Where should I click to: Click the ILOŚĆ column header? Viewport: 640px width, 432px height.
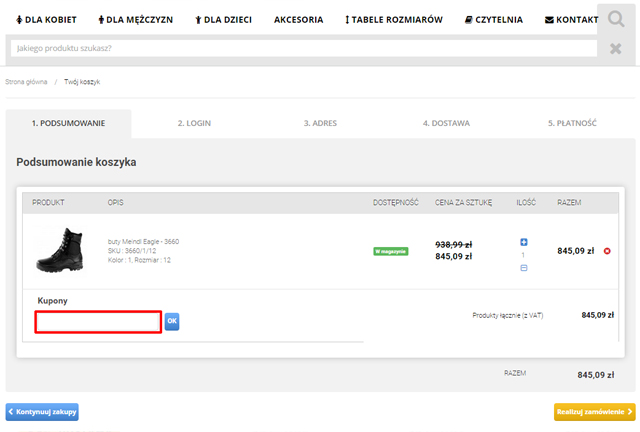point(526,203)
